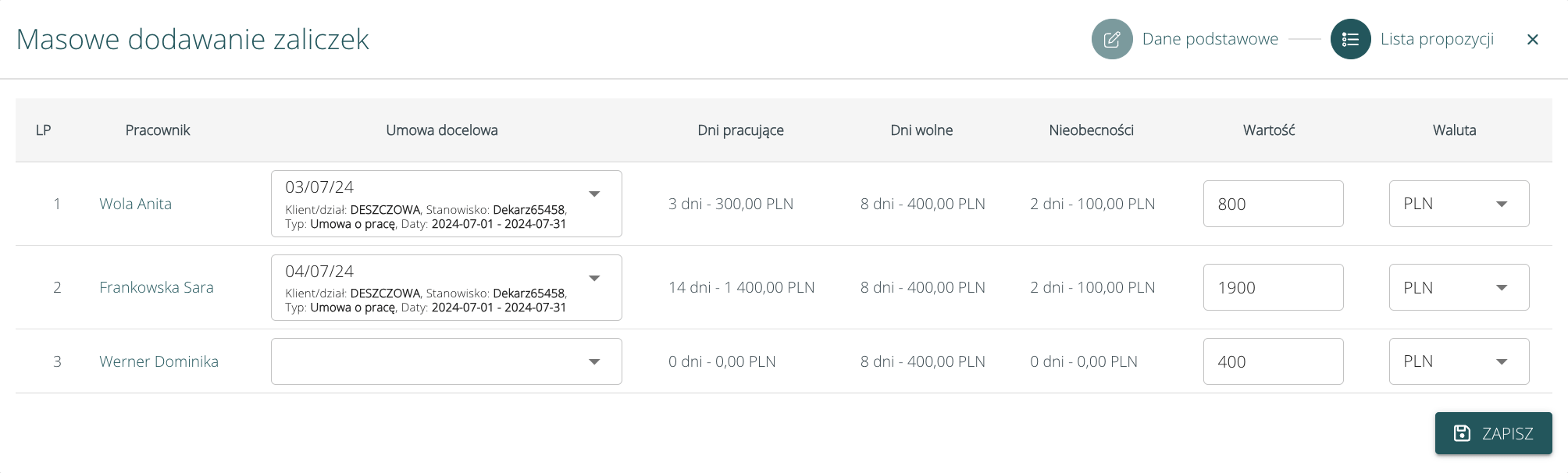
Task: Click the pencil edit step icon
Action: click(x=1112, y=39)
